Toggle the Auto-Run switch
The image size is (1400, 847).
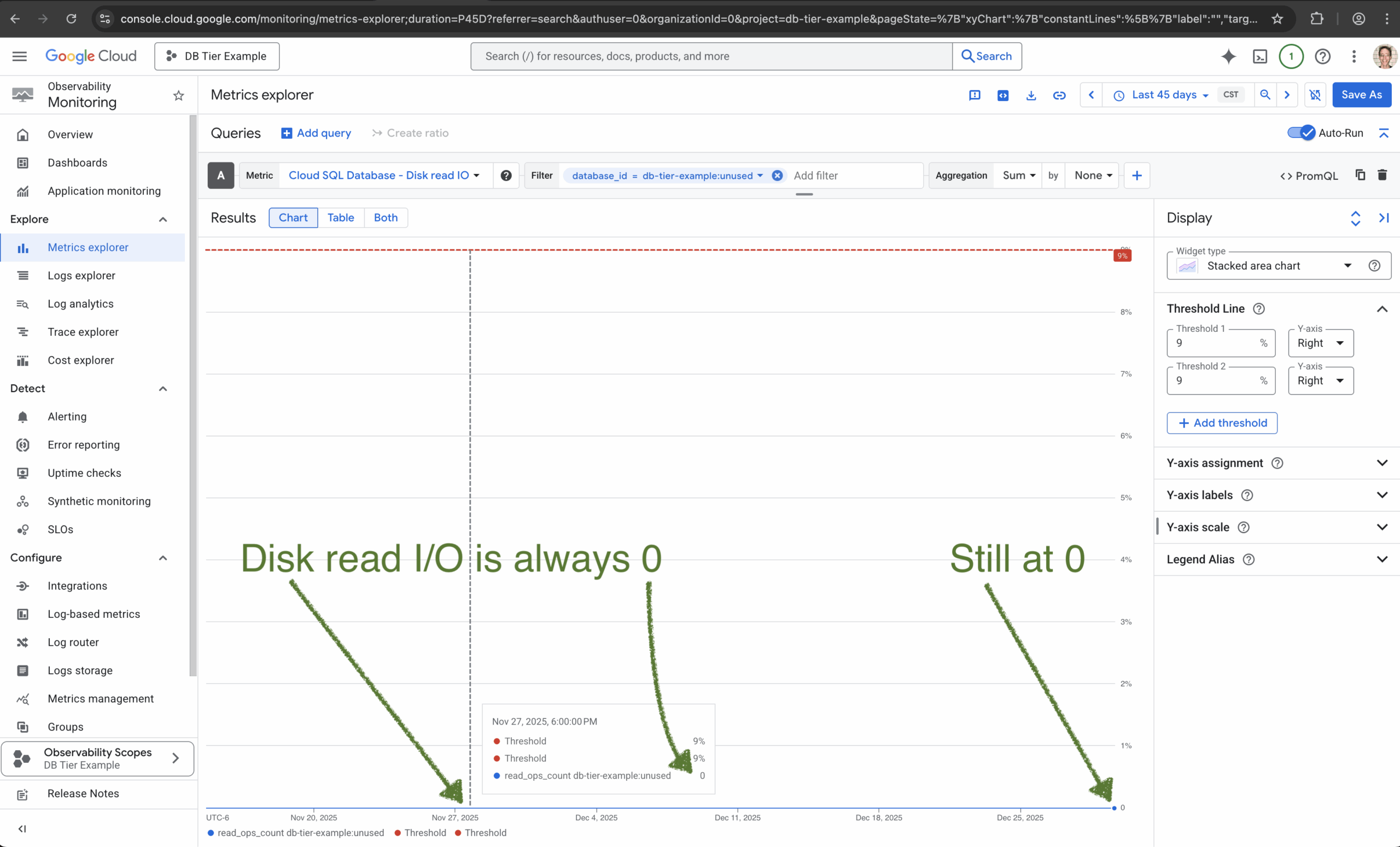click(1300, 133)
